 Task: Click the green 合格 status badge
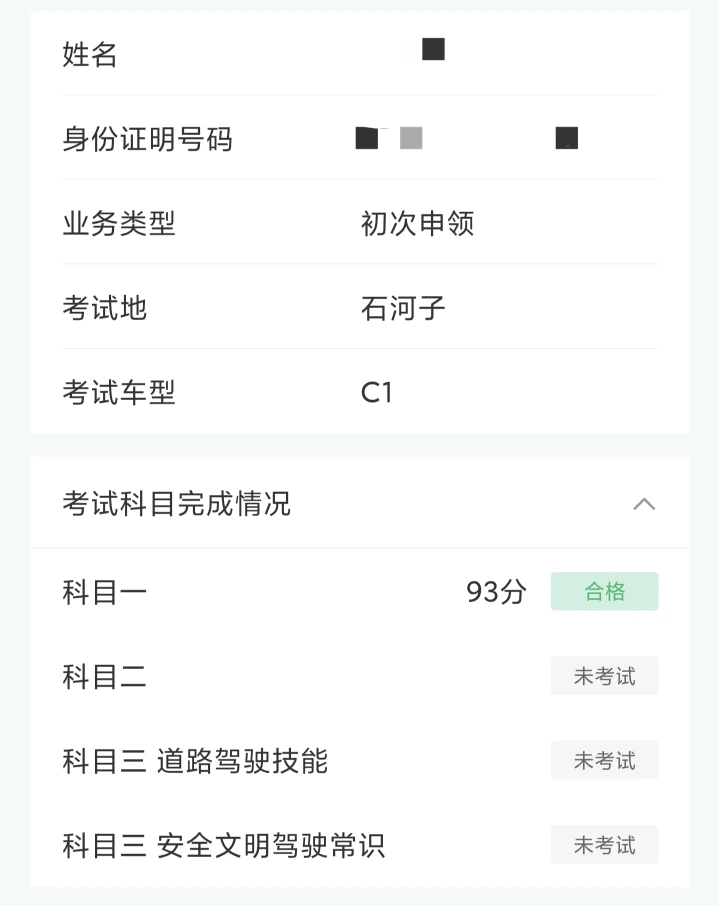(604, 592)
